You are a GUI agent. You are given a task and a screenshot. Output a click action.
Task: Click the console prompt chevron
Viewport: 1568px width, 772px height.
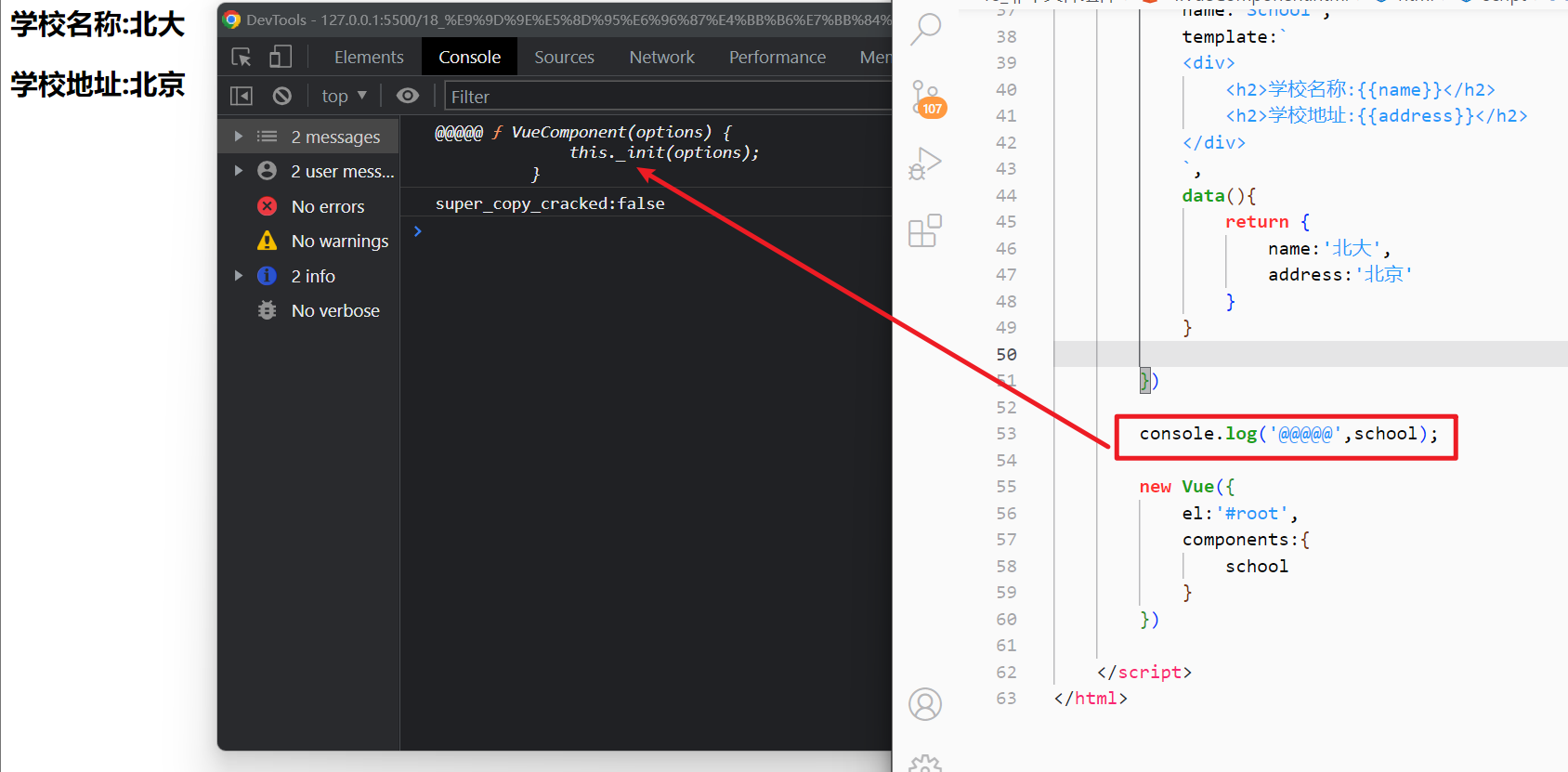click(418, 231)
